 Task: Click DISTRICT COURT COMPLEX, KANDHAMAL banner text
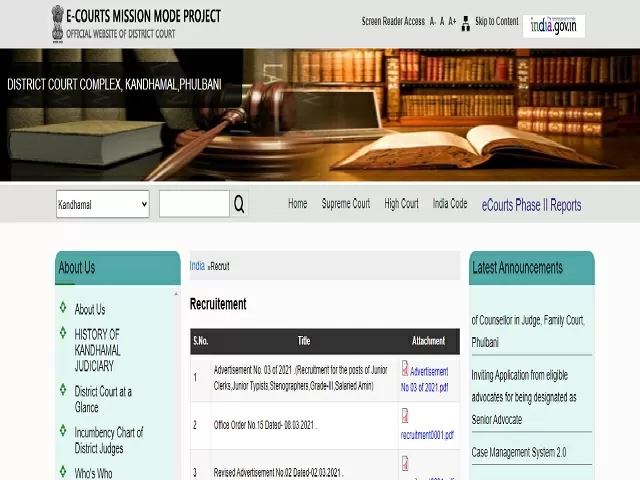click(114, 84)
